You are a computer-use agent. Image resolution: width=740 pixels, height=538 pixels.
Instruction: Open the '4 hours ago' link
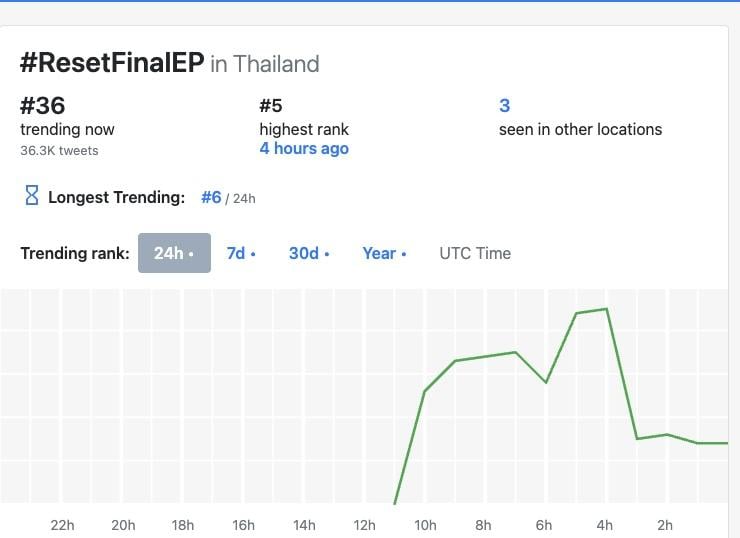tap(304, 148)
